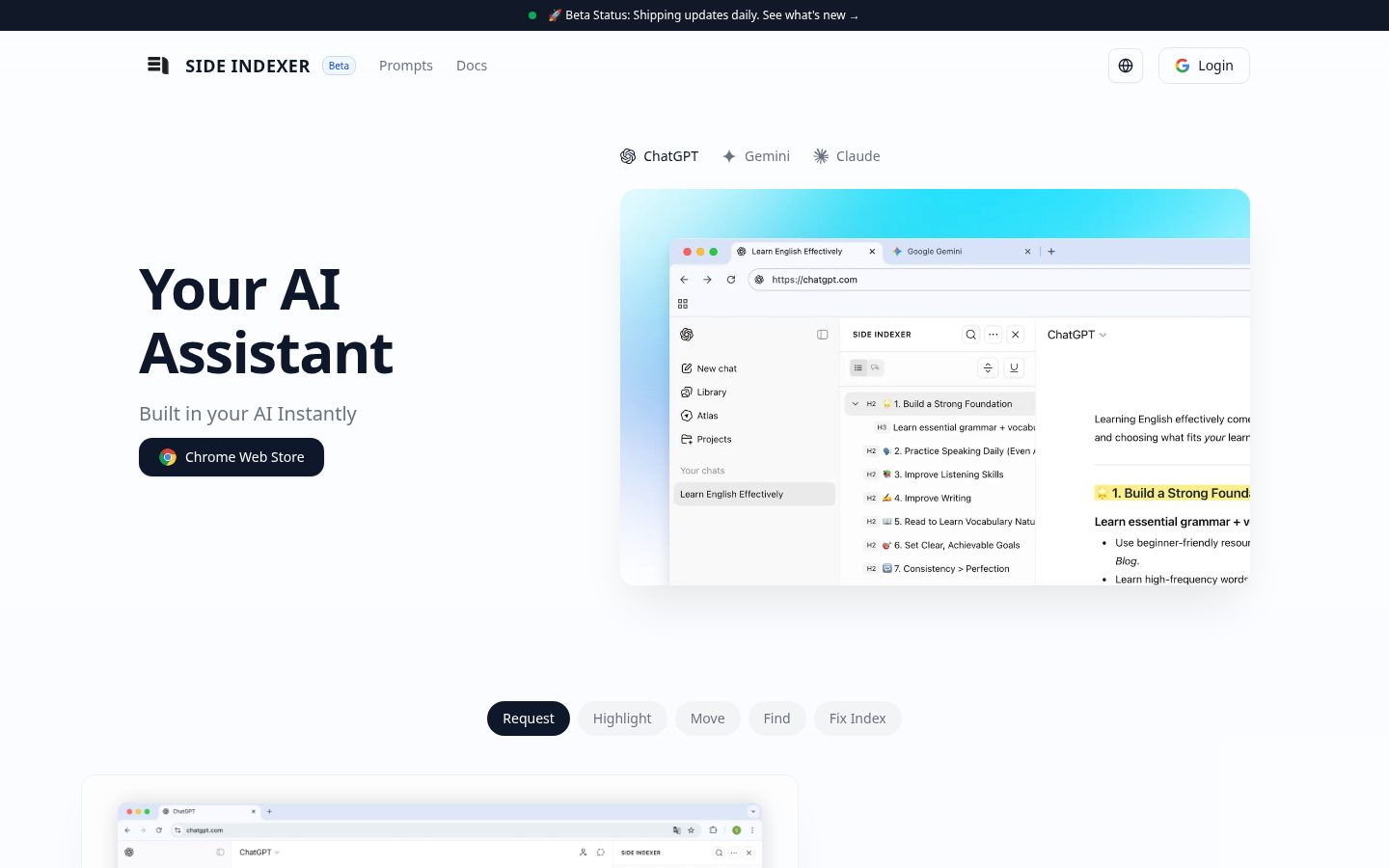Select the Find feature pill

pos(776,719)
